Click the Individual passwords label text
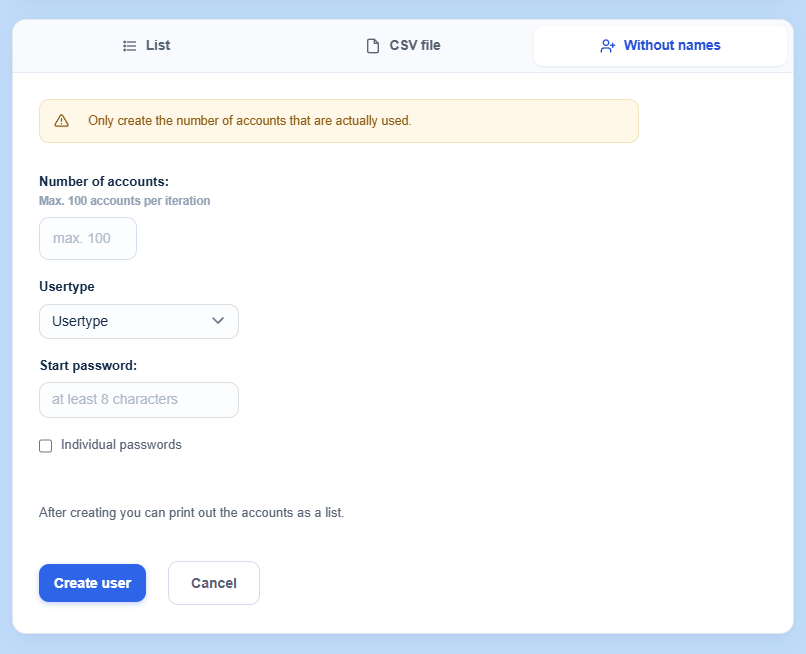 tap(121, 445)
